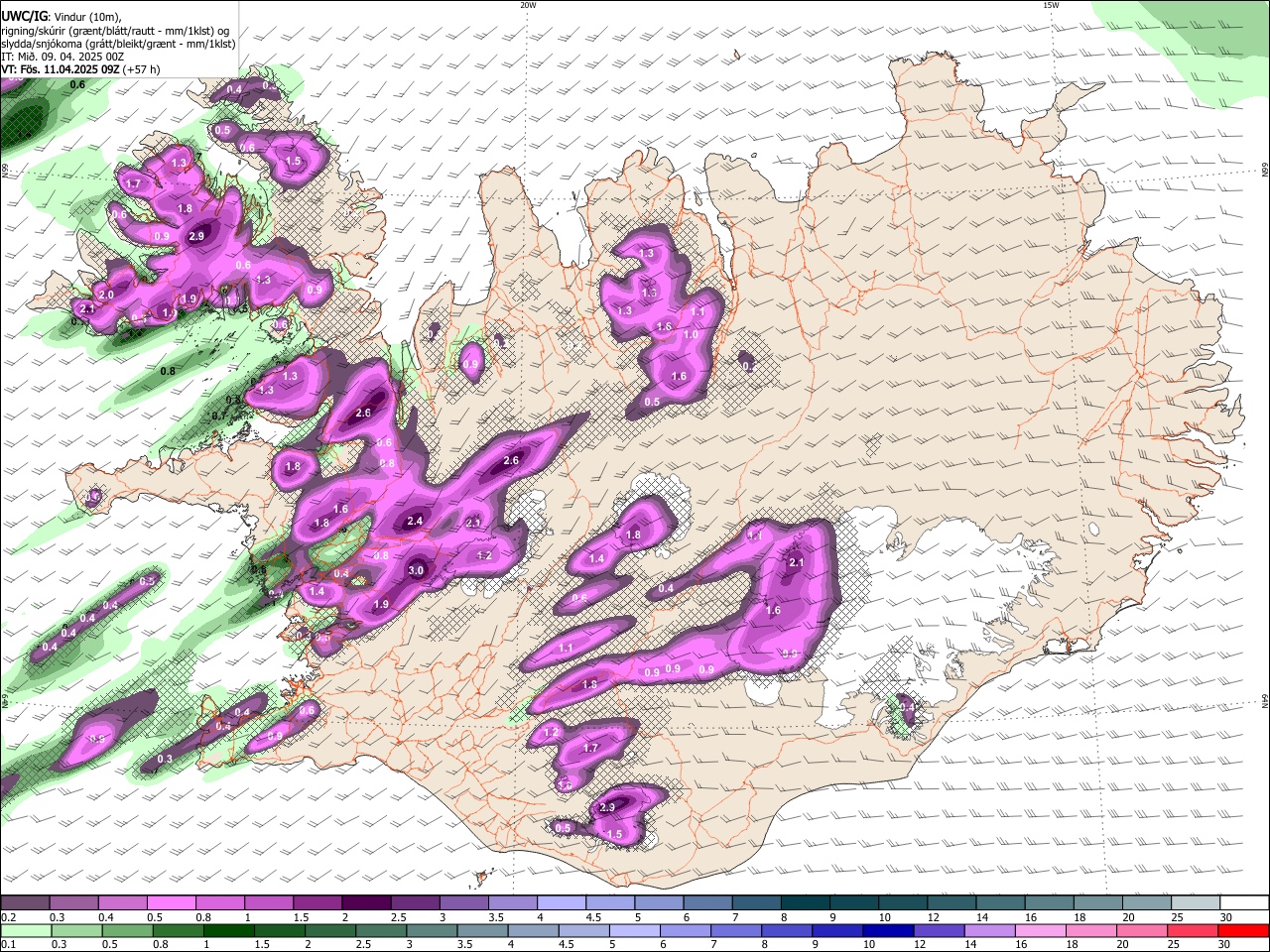Click the '20W' longitude label
1270x952 pixels.
528,5
